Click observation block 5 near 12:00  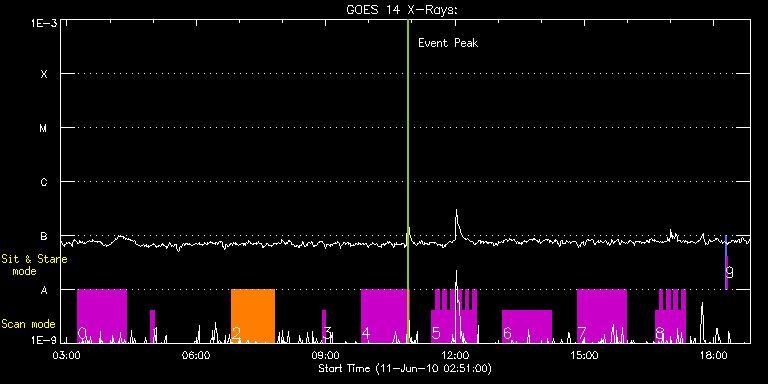click(454, 316)
